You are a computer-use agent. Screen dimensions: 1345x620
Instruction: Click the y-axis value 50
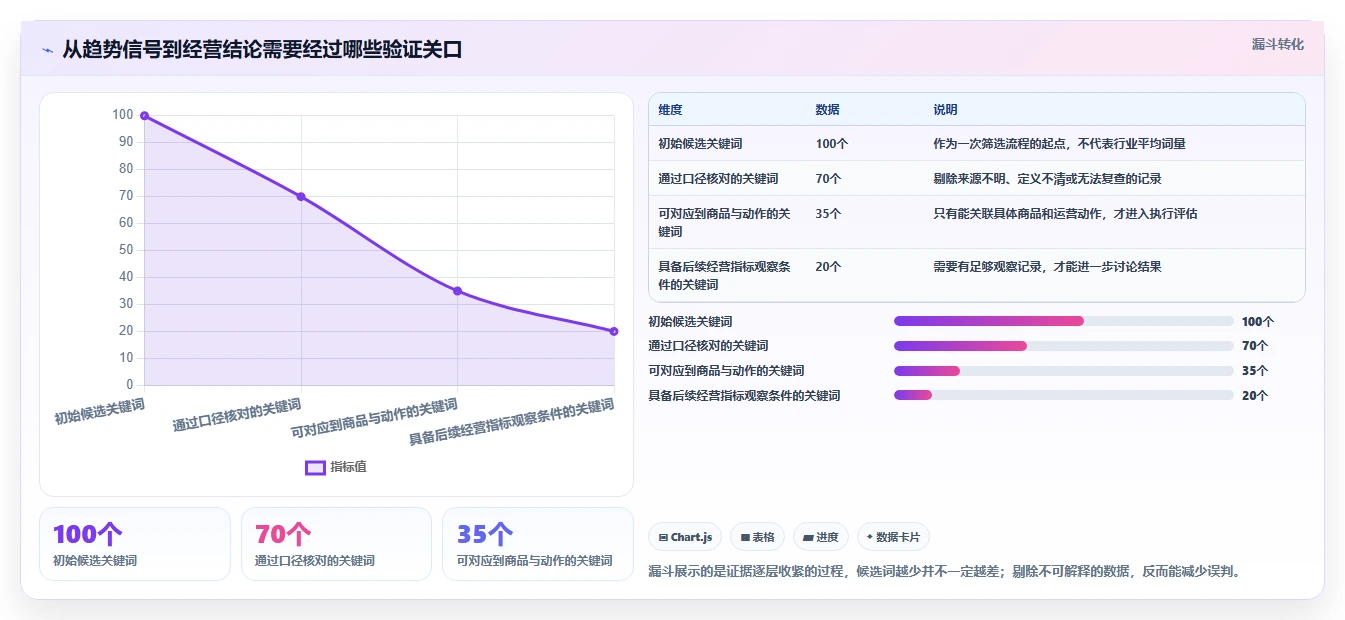click(x=126, y=250)
